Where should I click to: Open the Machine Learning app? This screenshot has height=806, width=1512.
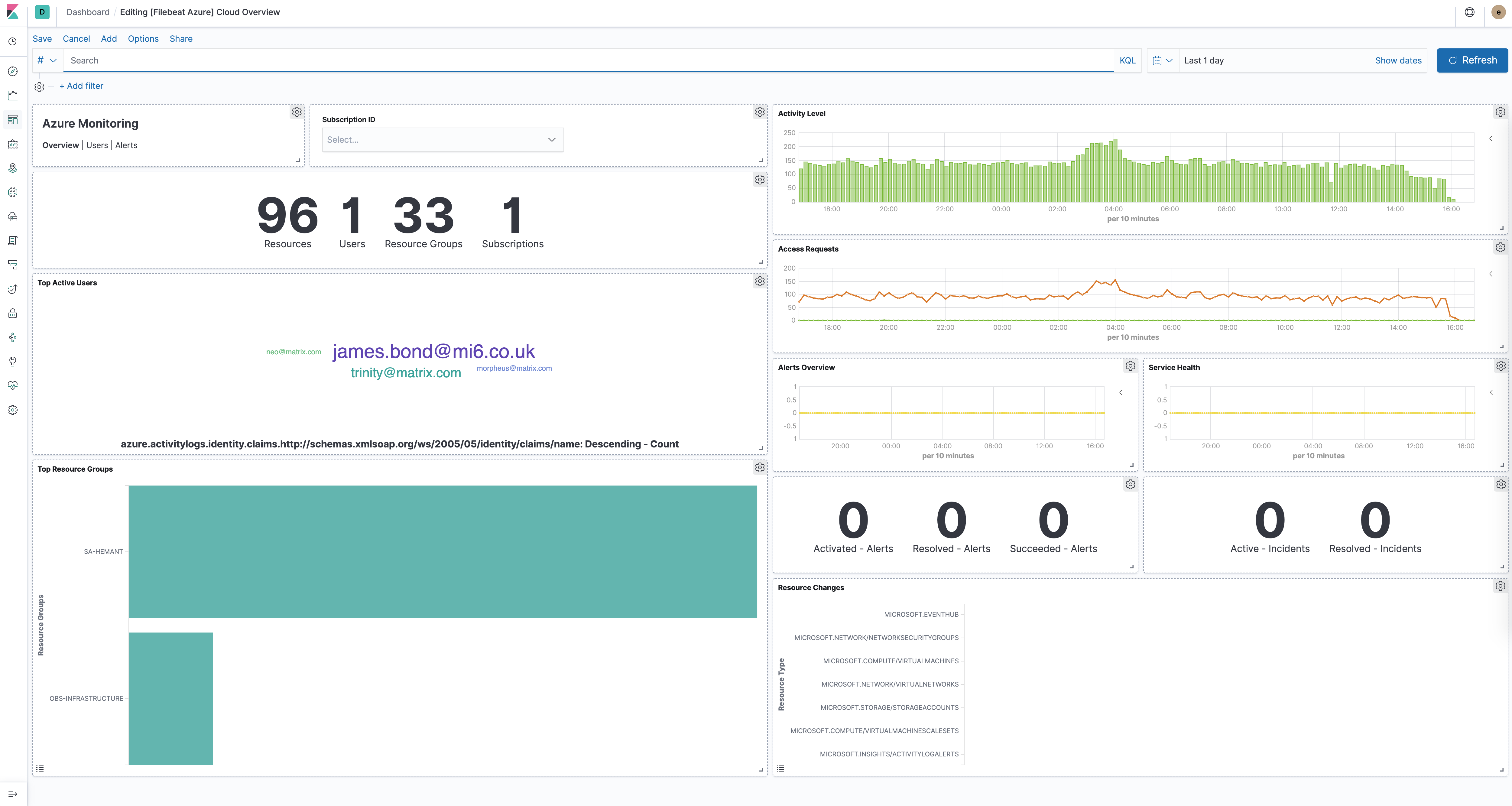(x=12, y=192)
